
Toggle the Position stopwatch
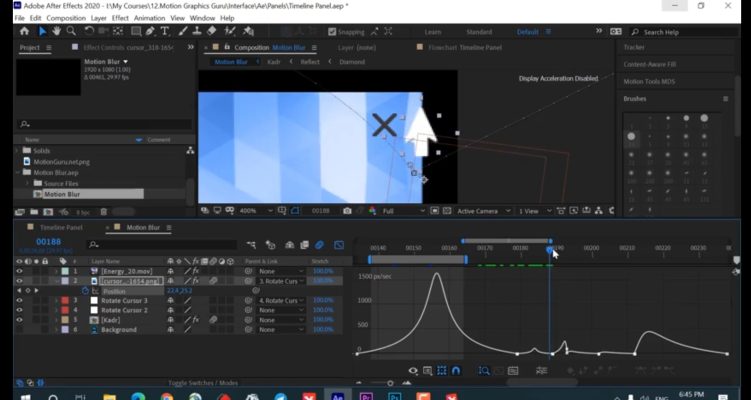86,291
